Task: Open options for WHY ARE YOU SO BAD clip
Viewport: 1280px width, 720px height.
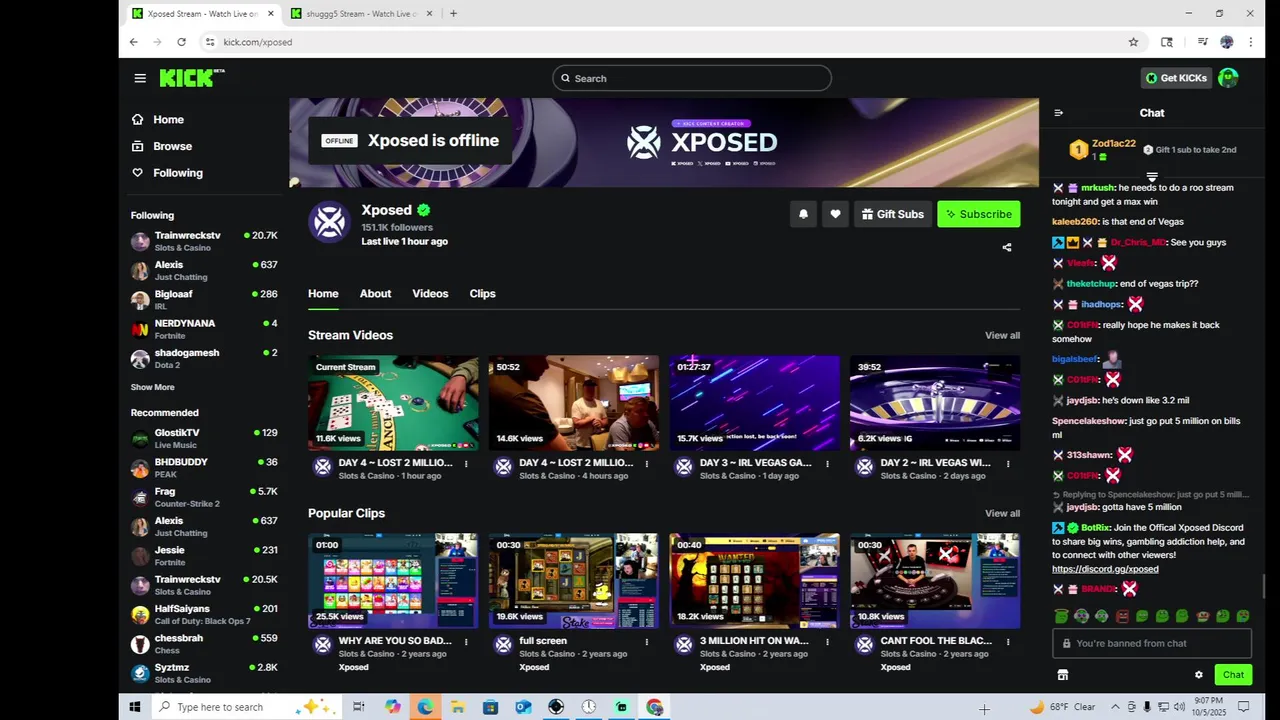Action: pos(466,642)
